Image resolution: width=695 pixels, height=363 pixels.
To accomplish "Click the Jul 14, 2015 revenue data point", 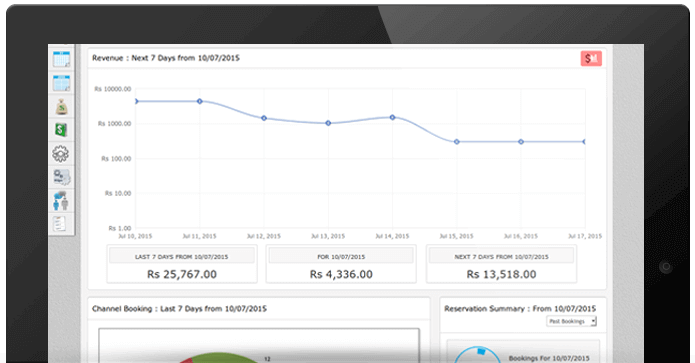I will tap(393, 117).
